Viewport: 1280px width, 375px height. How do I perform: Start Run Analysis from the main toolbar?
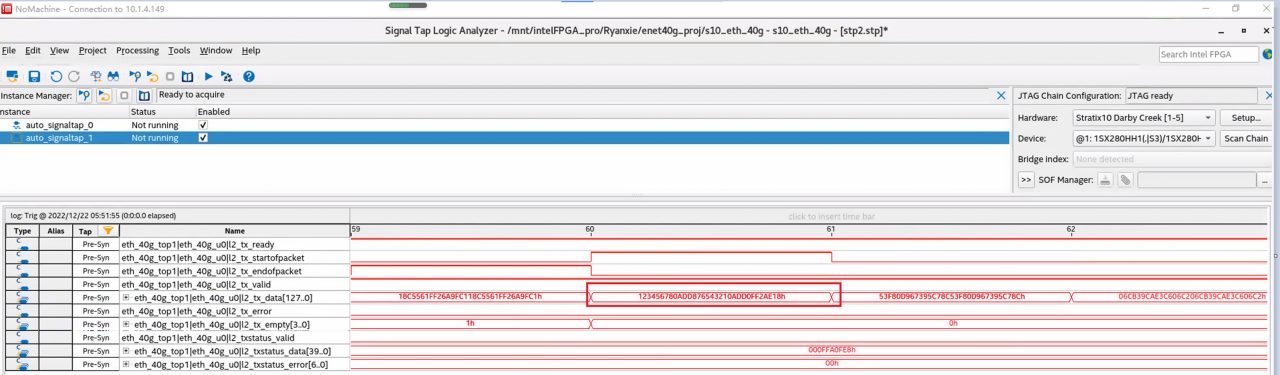[x=135, y=76]
